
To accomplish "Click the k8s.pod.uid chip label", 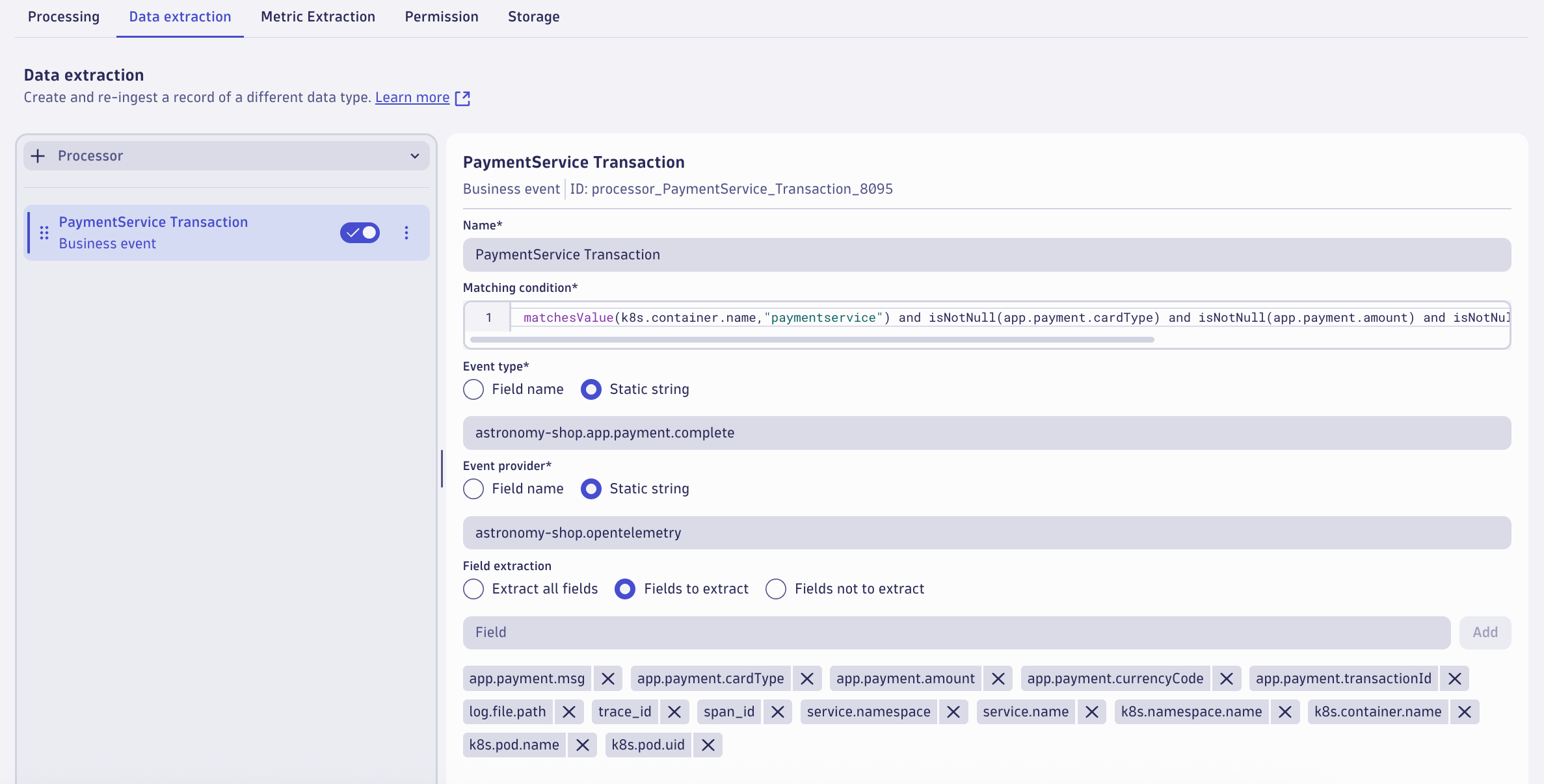I will (x=648, y=745).
